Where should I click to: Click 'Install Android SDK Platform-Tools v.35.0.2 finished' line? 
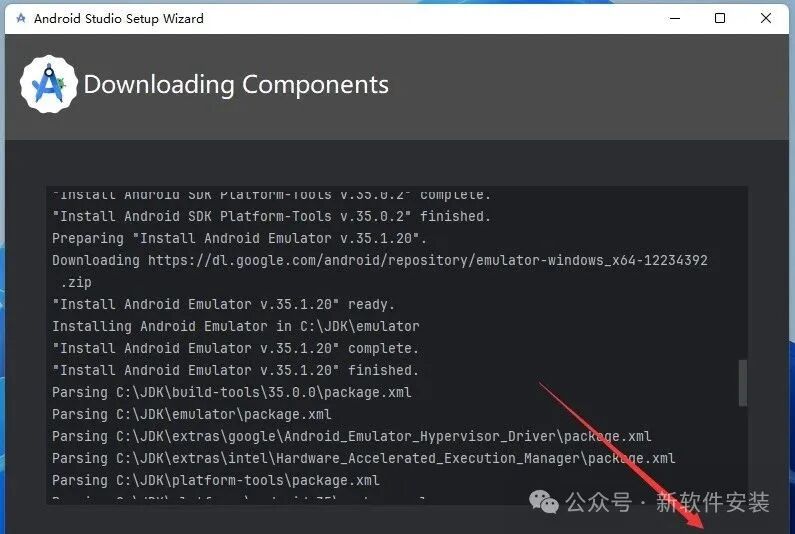click(x=272, y=217)
